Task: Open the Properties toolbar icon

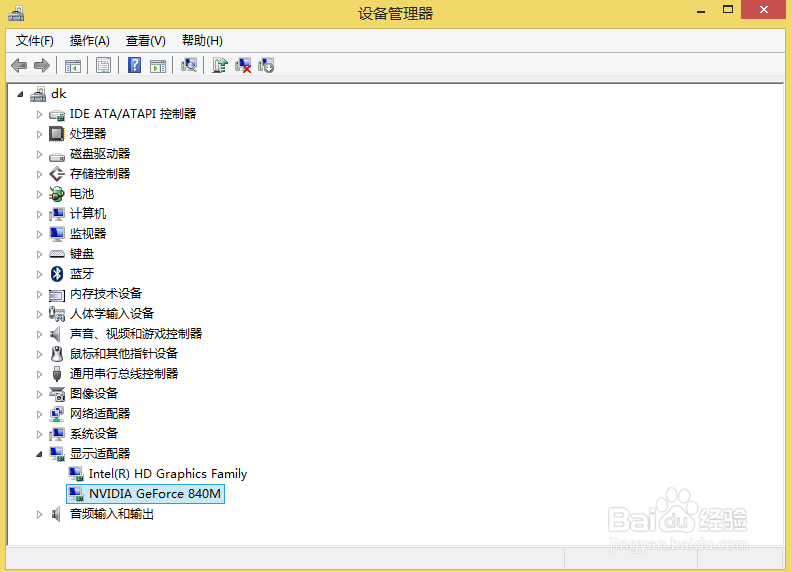Action: (x=104, y=66)
